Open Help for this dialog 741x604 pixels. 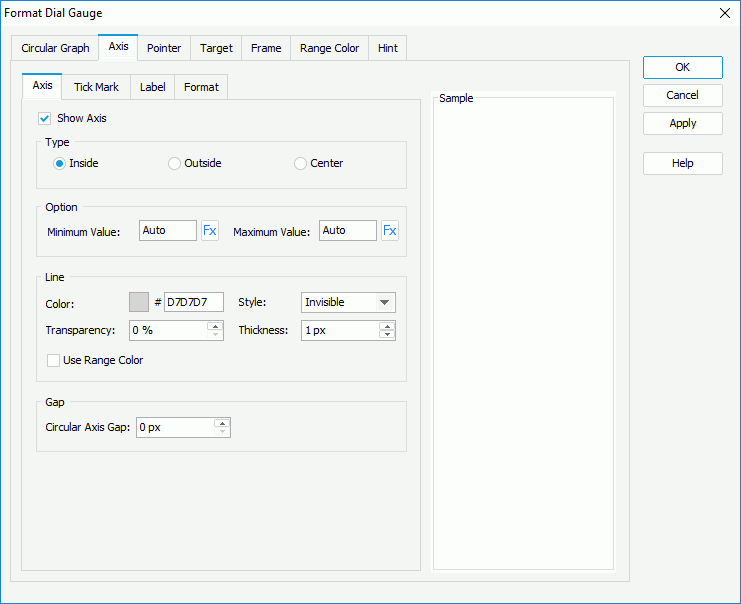(682, 163)
